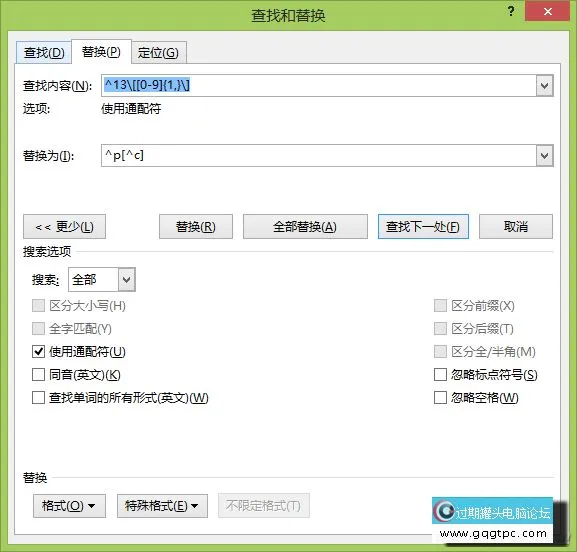Screen dimensions: 577x552
Task: Enable the 同音(英文)(K) checkbox
Action: click(x=38, y=375)
